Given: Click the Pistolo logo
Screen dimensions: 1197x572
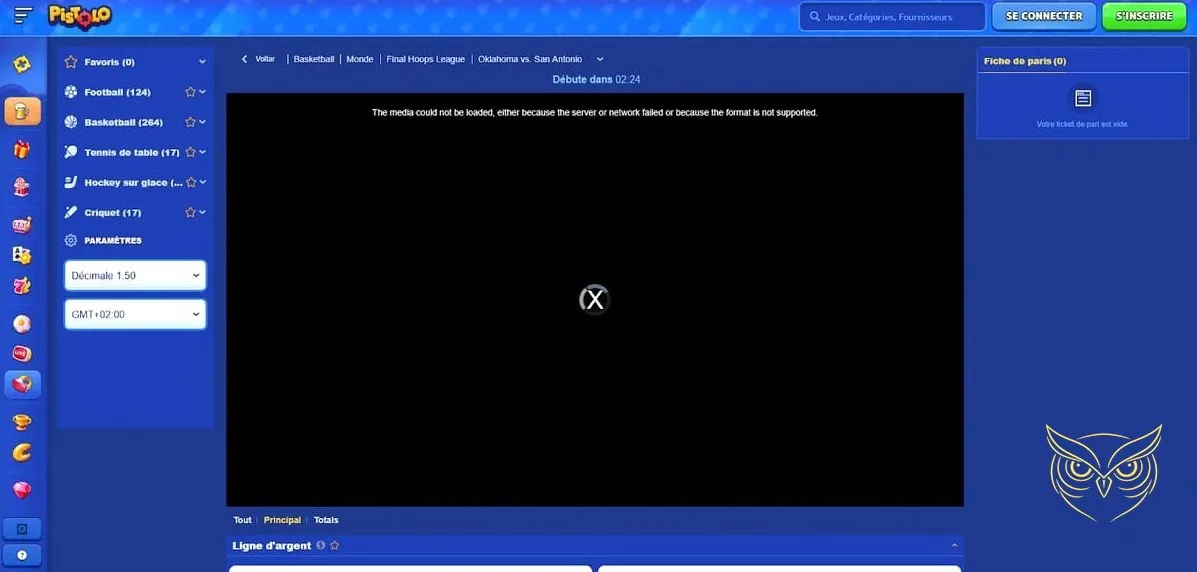Looking at the screenshot, I should [80, 16].
